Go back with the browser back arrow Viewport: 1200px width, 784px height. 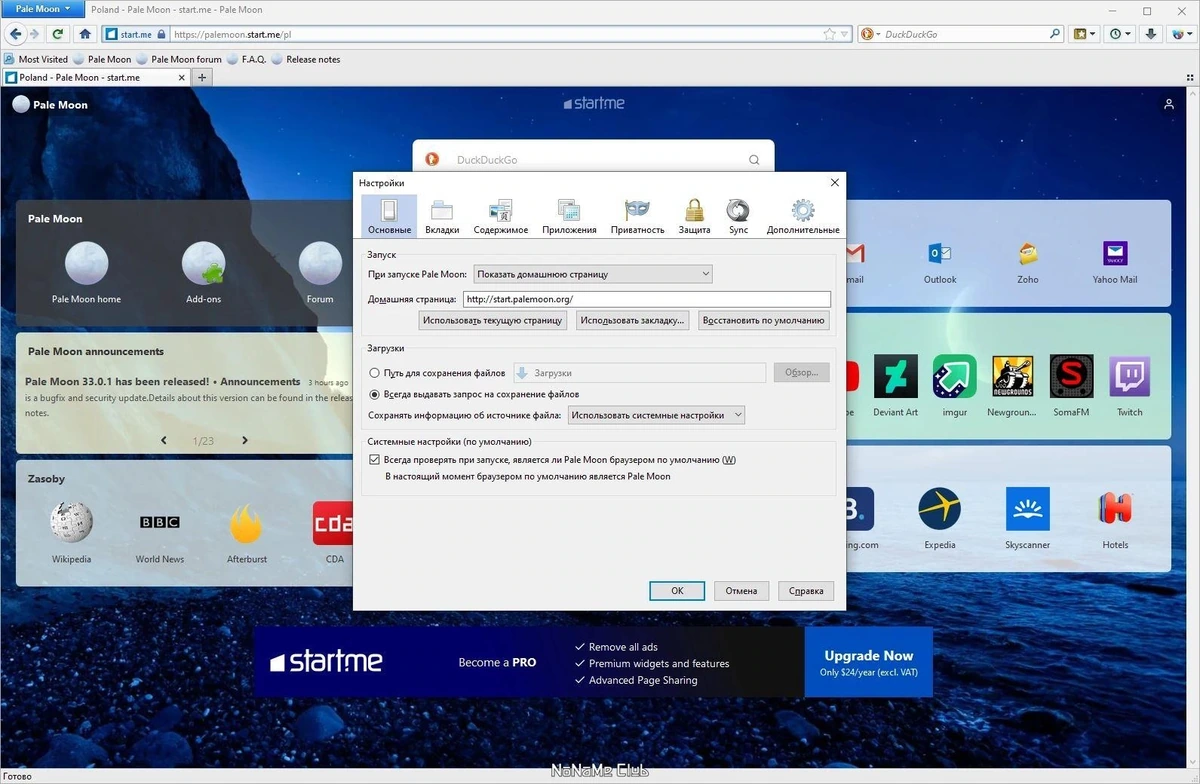coord(15,34)
